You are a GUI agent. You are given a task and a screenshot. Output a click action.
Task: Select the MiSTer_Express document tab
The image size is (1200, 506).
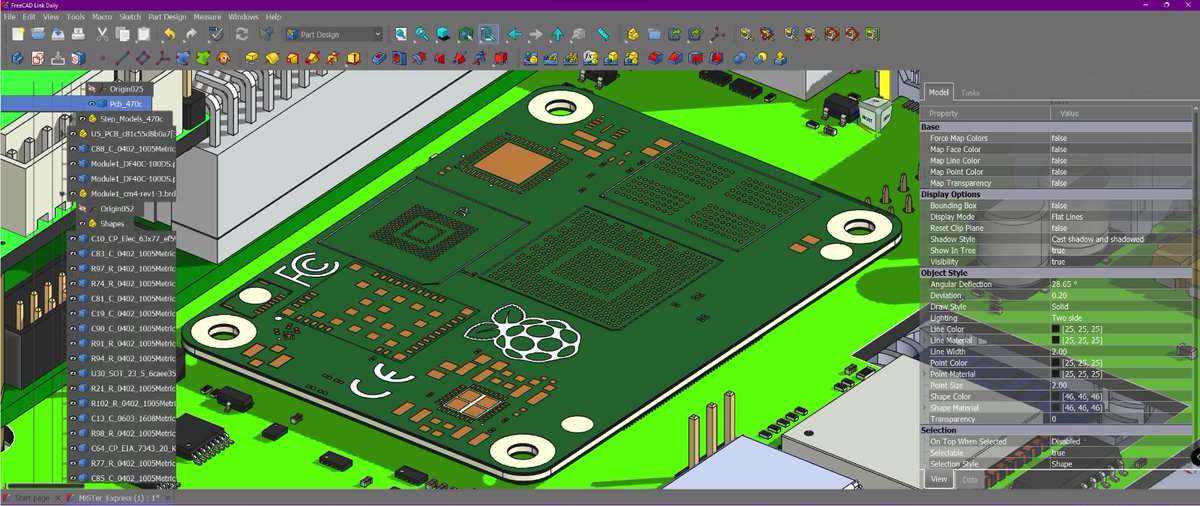coord(118,497)
